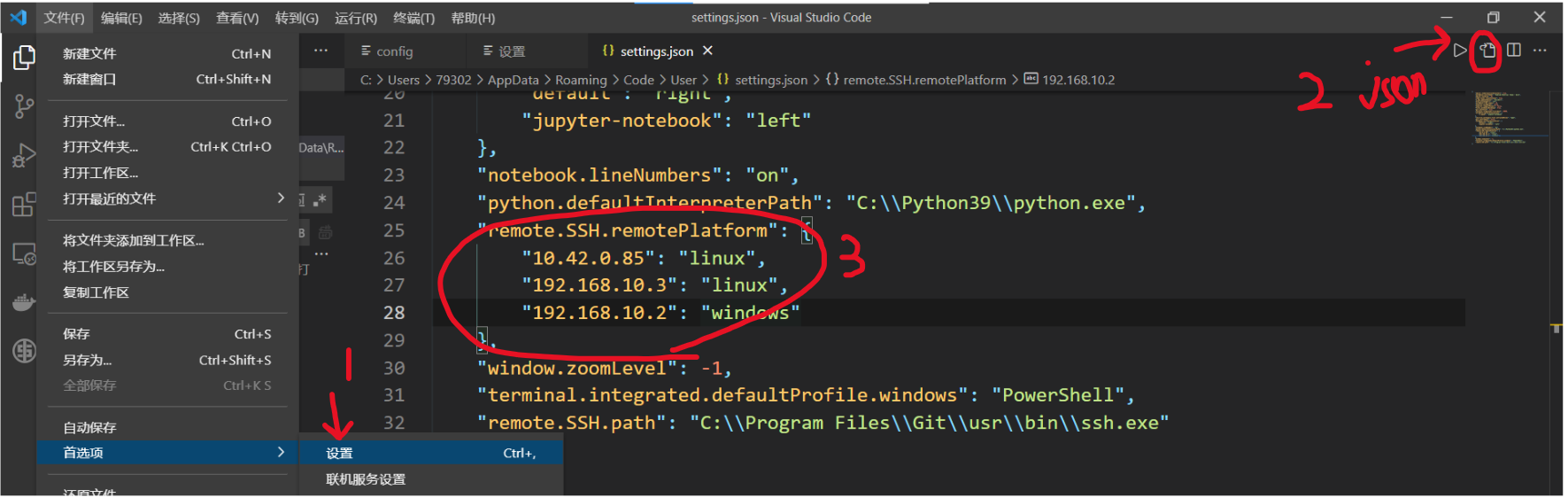Open editor More Actions ellipsis
The width and height of the screenshot is (1568, 498).
tap(1540, 51)
